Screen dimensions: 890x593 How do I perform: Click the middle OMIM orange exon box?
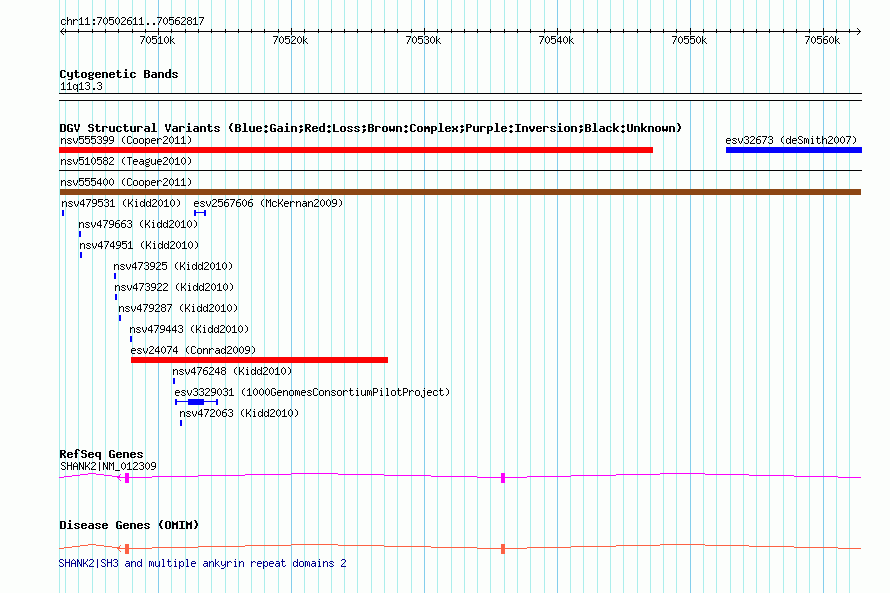click(x=503, y=549)
